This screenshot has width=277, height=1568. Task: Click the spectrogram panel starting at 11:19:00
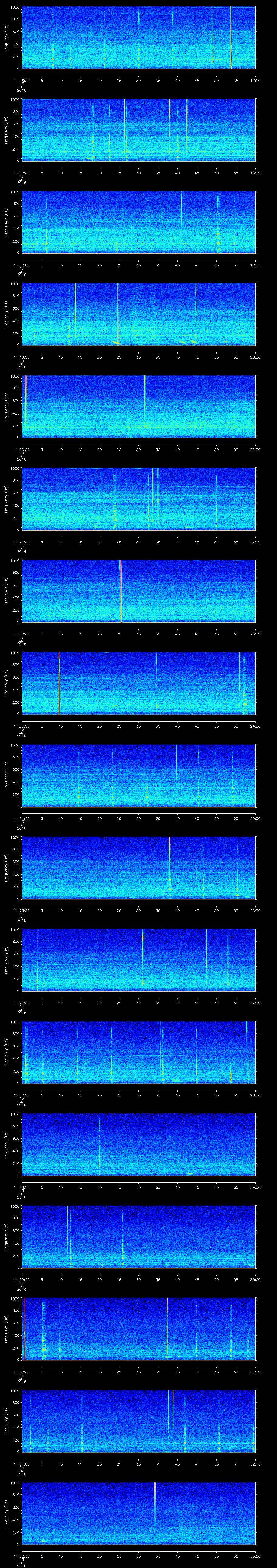coord(139,315)
